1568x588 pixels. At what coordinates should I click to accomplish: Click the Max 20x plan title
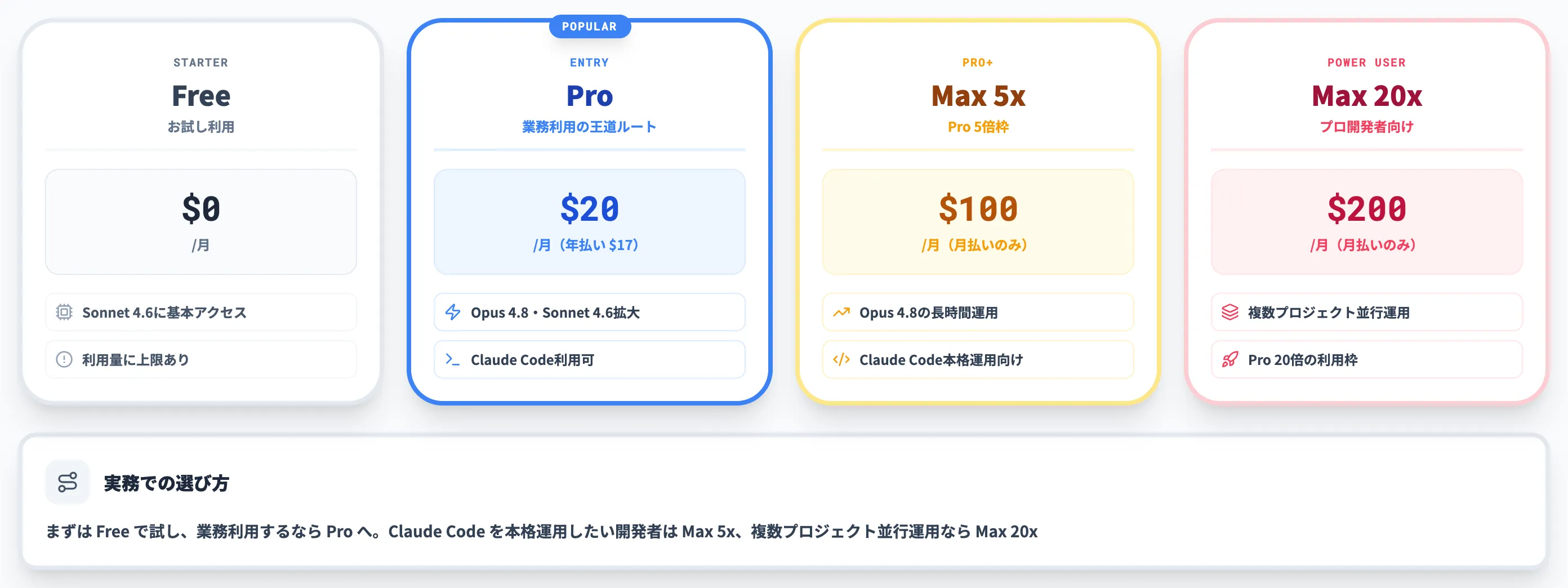tap(1366, 96)
